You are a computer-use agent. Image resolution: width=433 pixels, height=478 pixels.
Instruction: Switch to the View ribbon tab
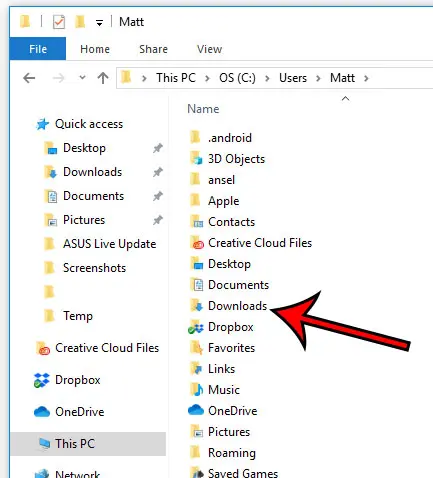tap(209, 49)
